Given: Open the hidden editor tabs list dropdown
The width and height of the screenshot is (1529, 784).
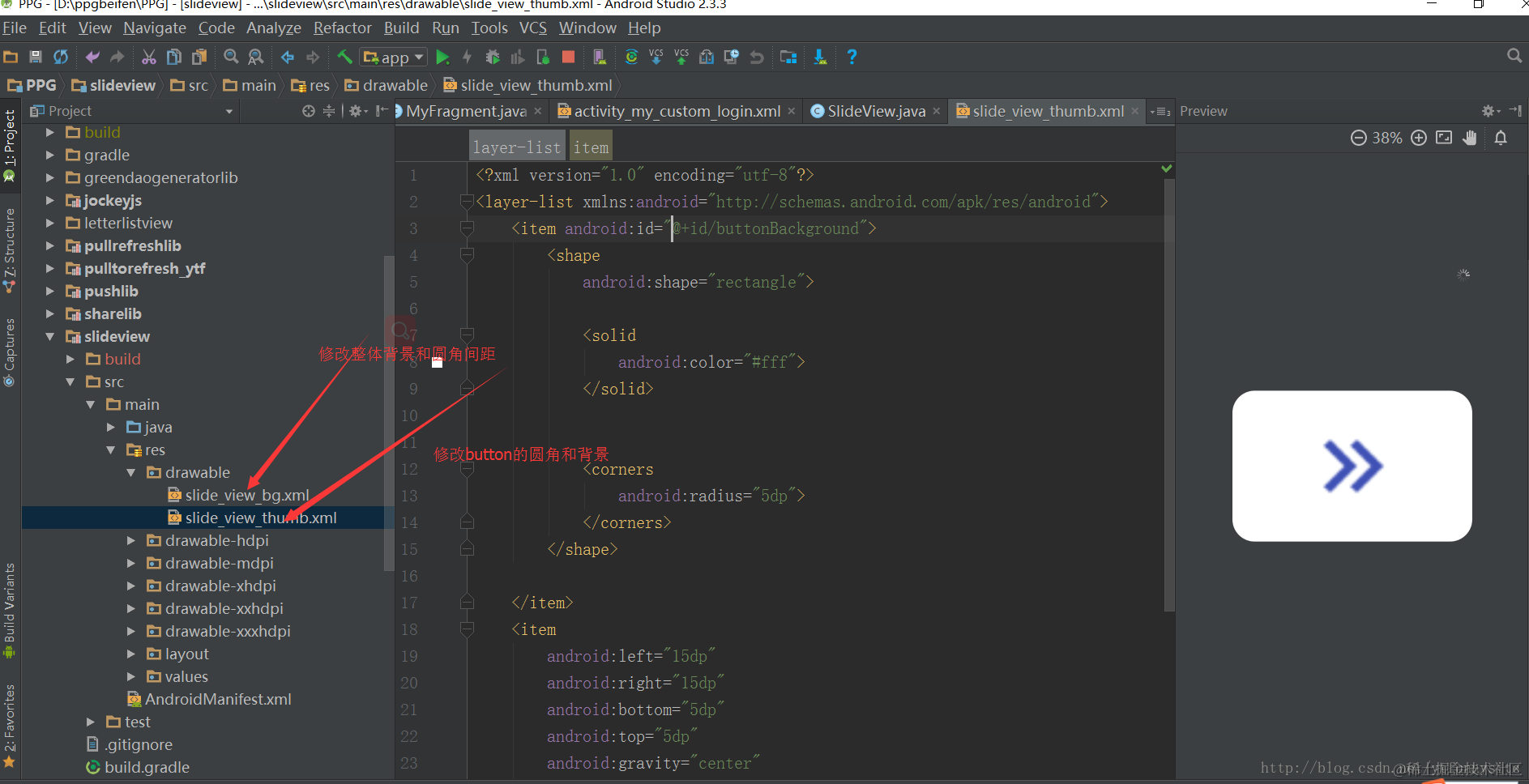Looking at the screenshot, I should pos(1160,111).
